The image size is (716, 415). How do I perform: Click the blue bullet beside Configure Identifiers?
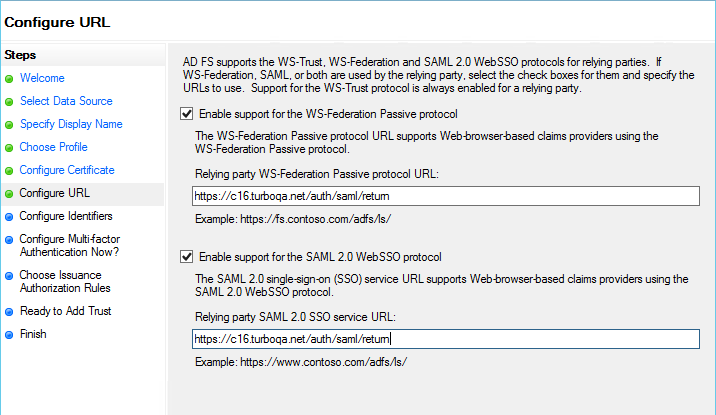click(9, 217)
